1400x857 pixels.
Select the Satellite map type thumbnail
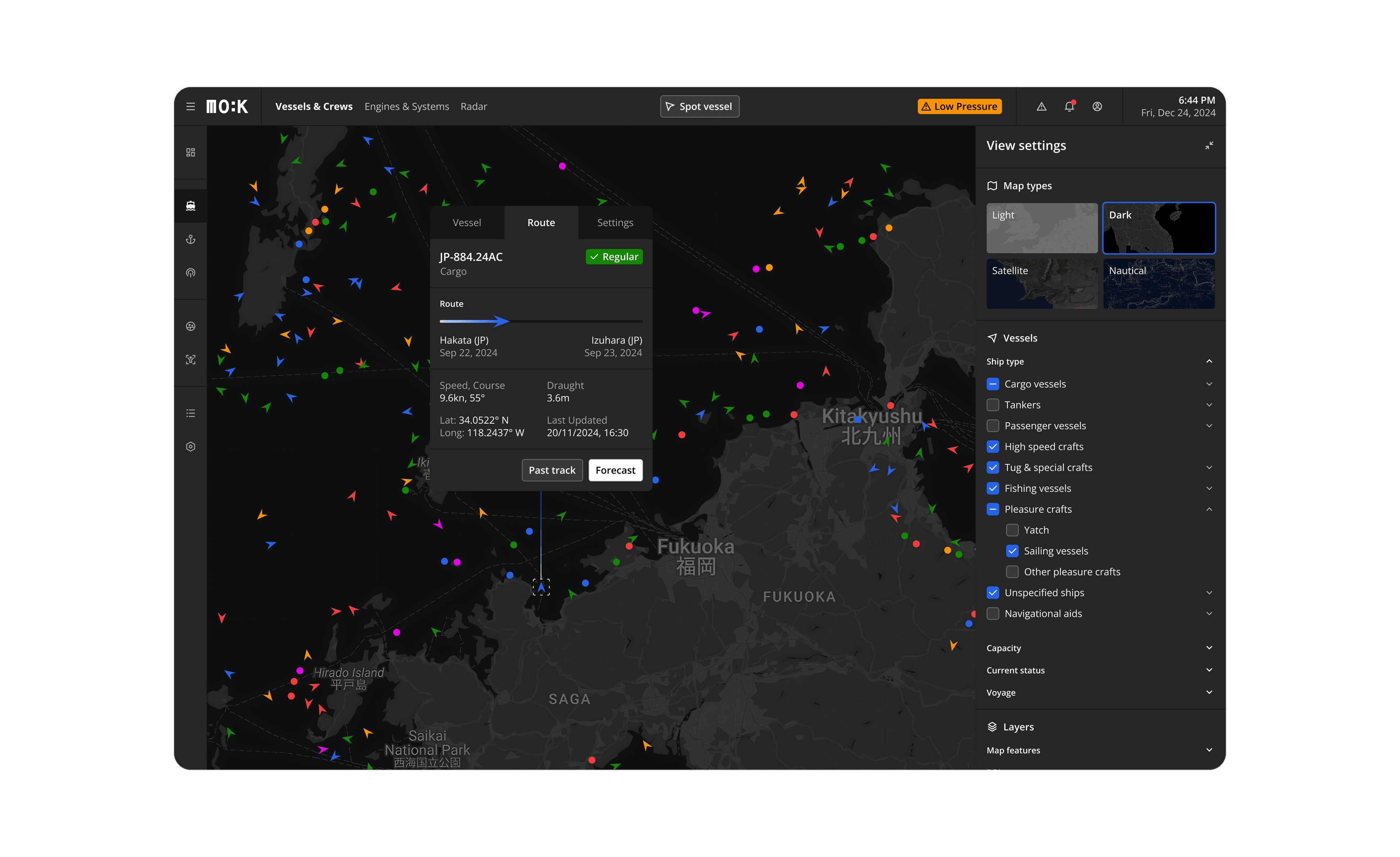pos(1042,283)
